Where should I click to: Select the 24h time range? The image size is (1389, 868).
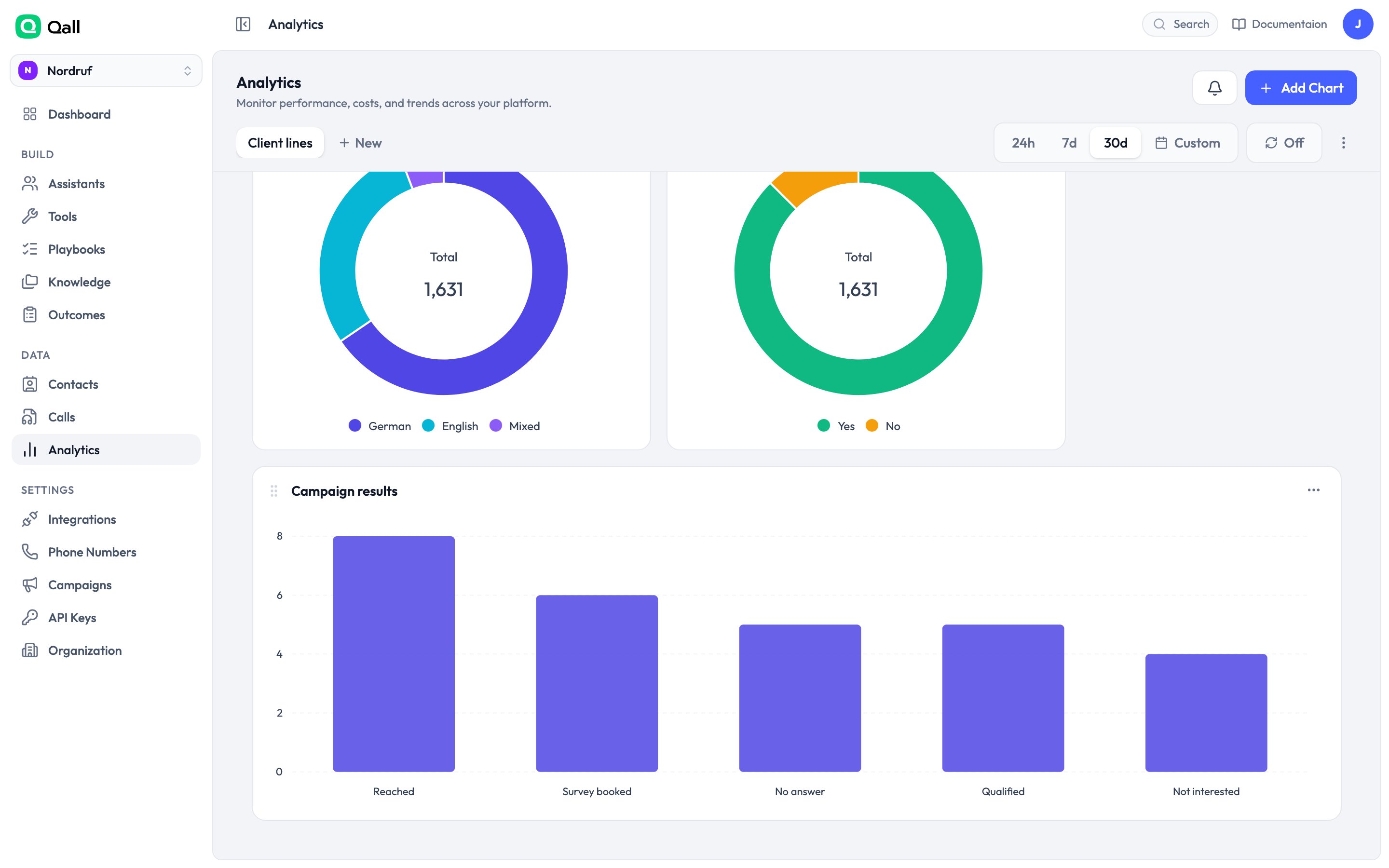pos(1023,143)
